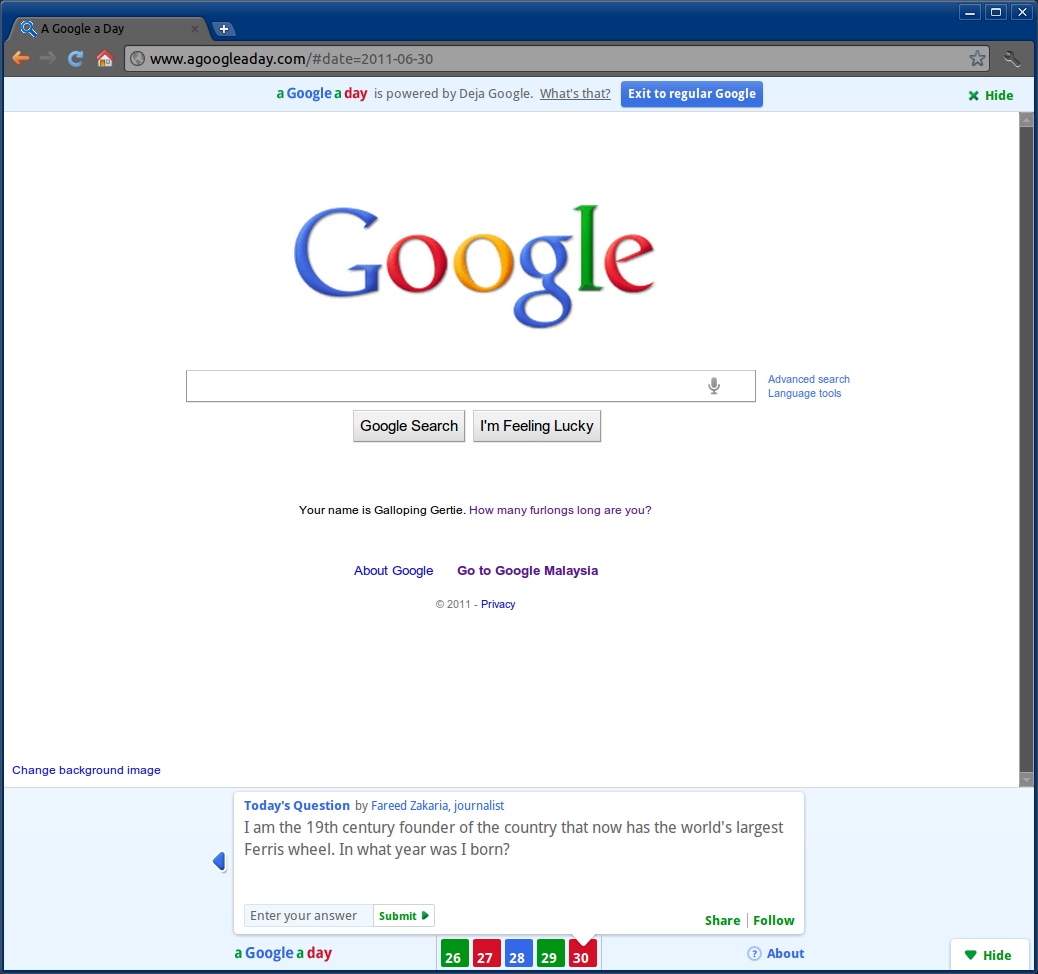Screen dimensions: 1038x974
Task: Bookmark this page with the star icon
Action: tap(977, 58)
